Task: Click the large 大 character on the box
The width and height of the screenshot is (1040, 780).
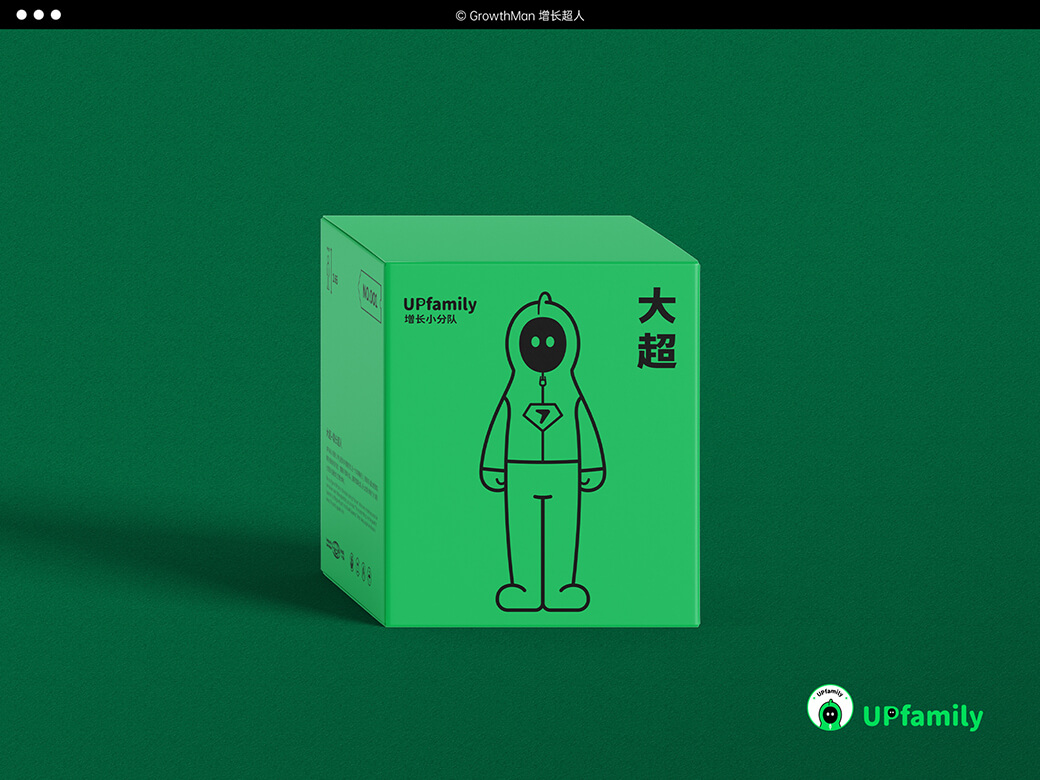Action: [657, 308]
